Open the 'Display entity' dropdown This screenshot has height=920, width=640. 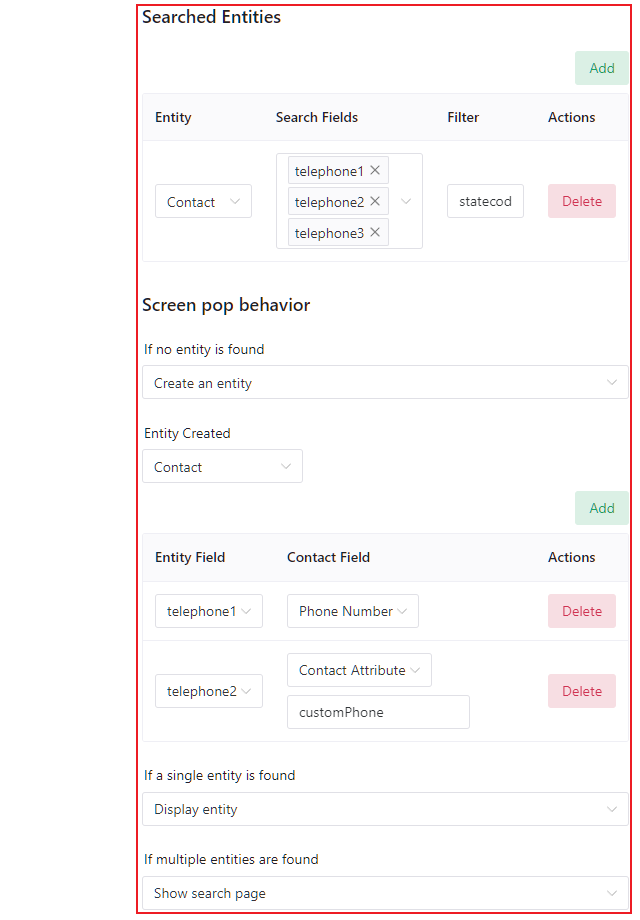coord(384,809)
